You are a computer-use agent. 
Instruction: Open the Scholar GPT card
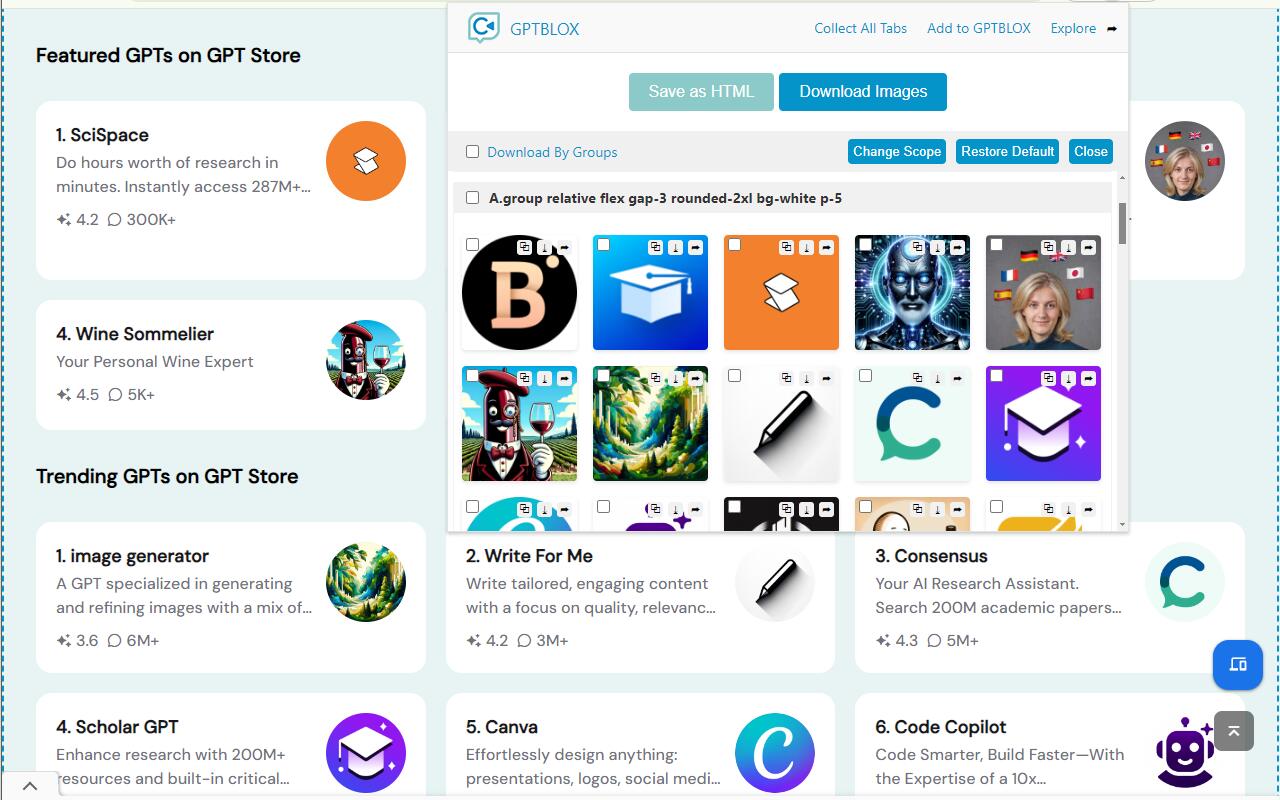(231, 746)
